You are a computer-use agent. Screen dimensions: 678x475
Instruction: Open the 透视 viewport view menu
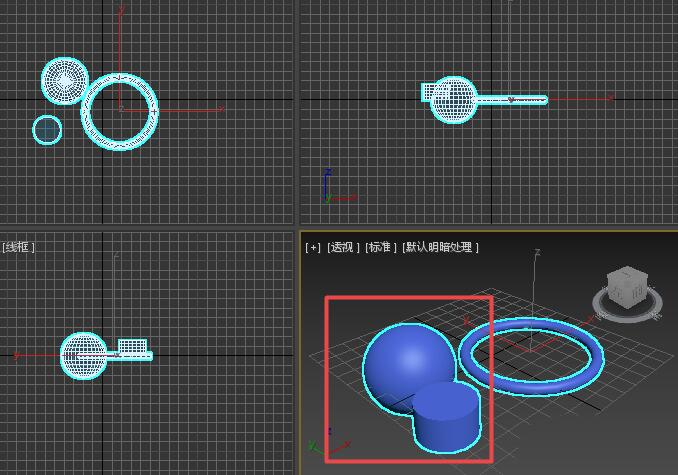coord(343,248)
